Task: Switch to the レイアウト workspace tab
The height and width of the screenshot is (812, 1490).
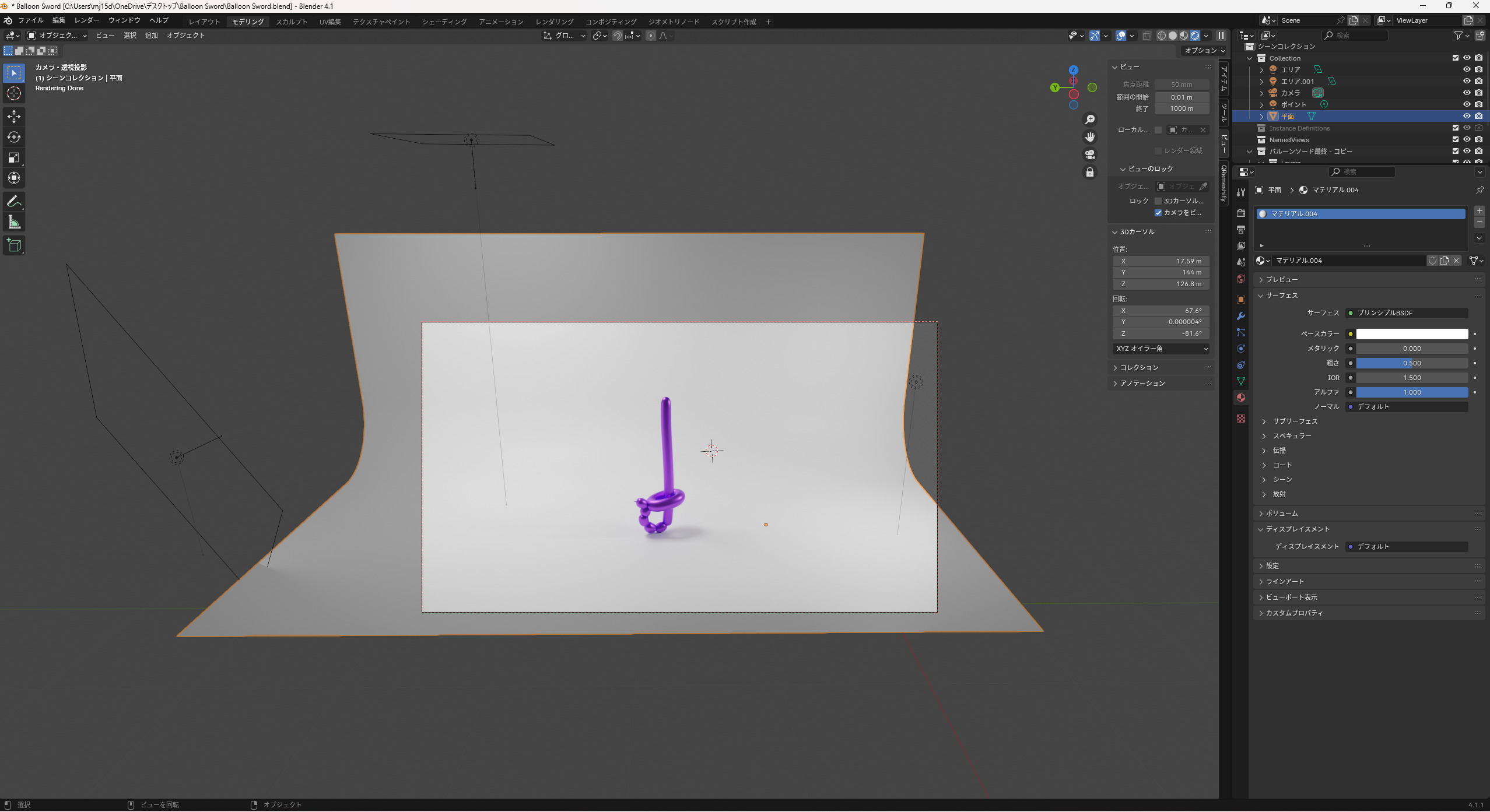Action: (204, 22)
